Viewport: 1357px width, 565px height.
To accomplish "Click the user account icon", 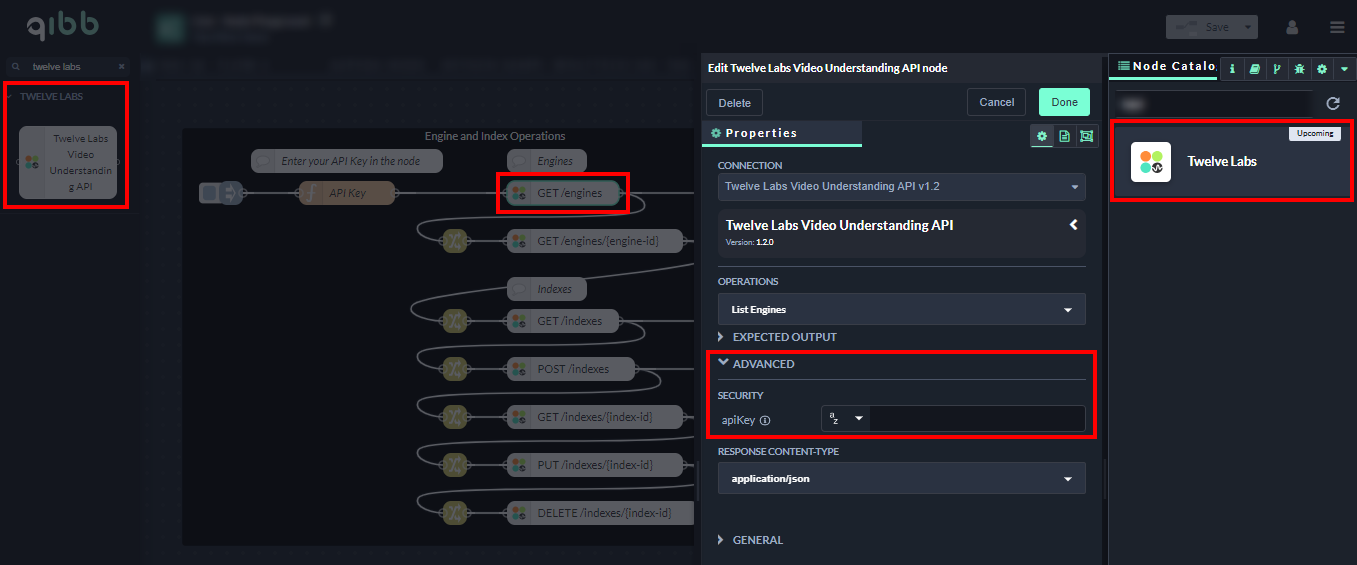I will click(x=1292, y=27).
